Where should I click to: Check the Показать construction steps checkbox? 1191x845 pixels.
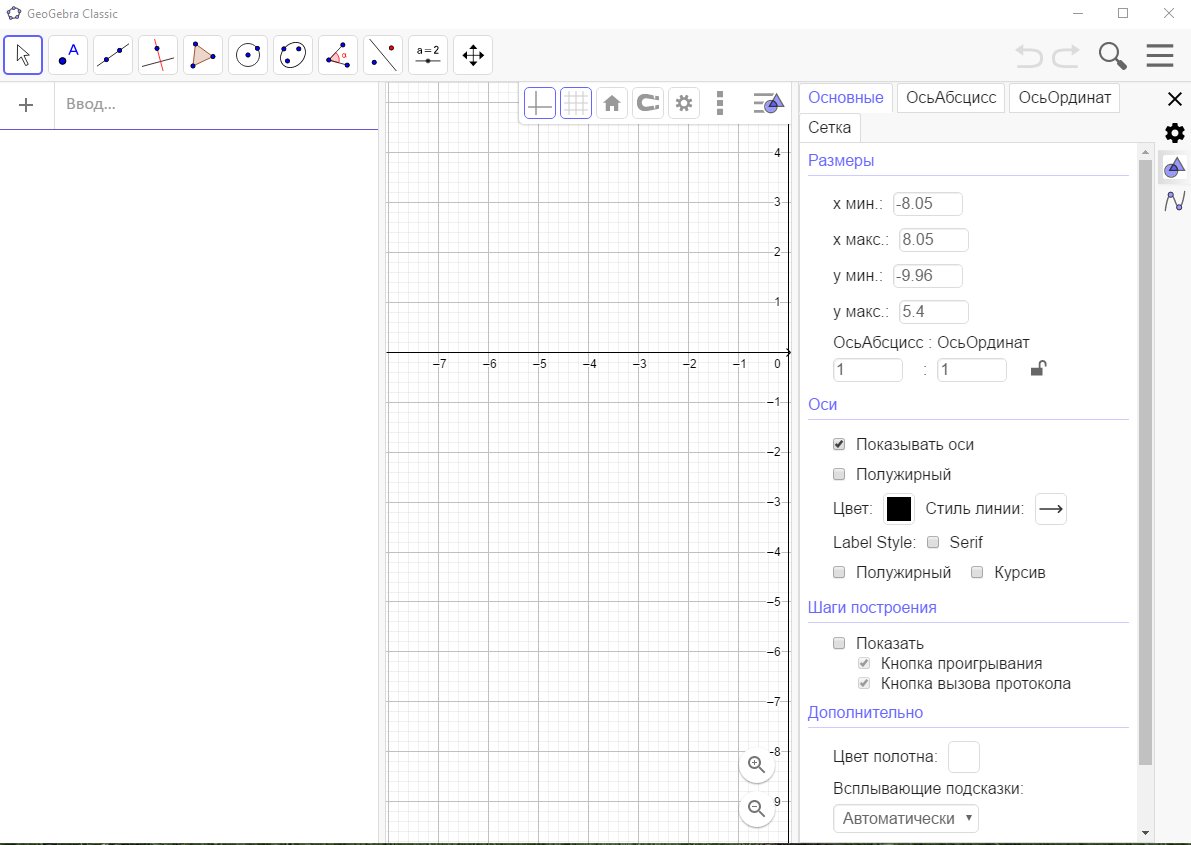pos(840,643)
